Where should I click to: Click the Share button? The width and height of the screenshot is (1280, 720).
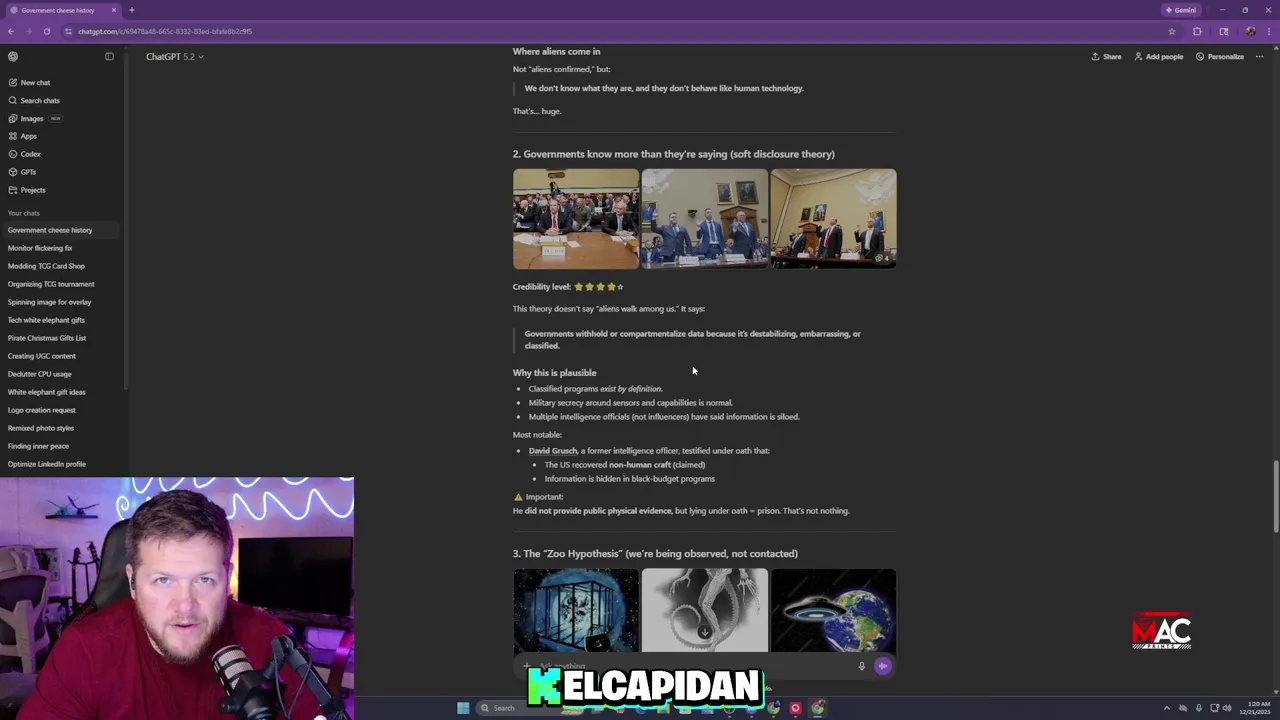(x=1106, y=57)
